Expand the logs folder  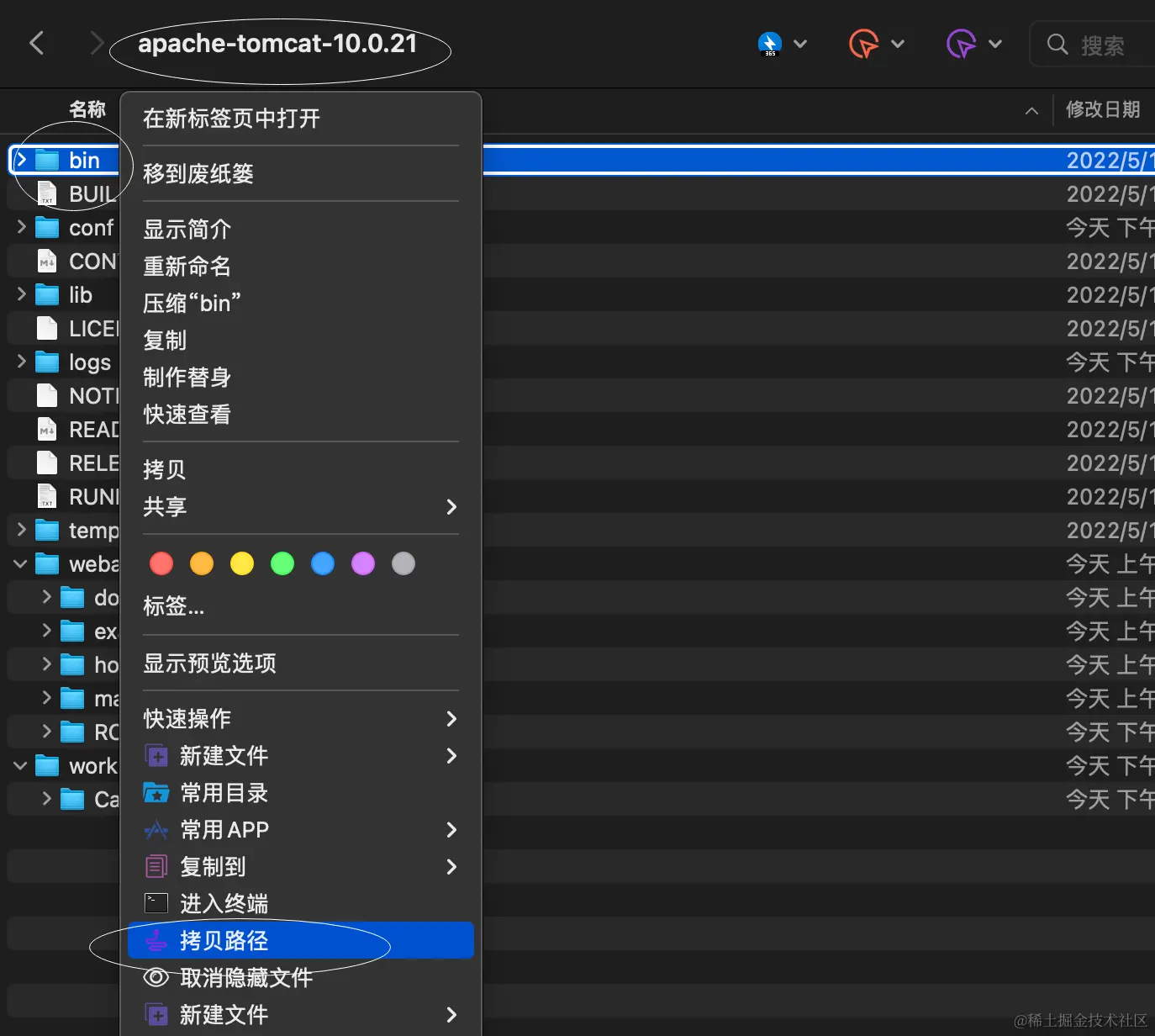pyautogui.click(x=22, y=362)
